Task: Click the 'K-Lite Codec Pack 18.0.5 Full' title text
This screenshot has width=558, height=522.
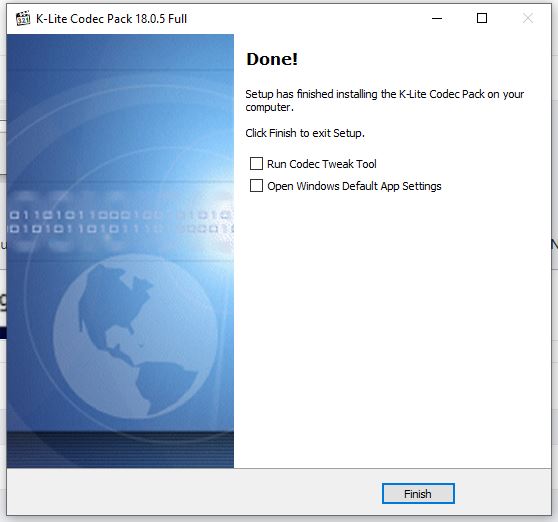Action: pyautogui.click(x=111, y=19)
